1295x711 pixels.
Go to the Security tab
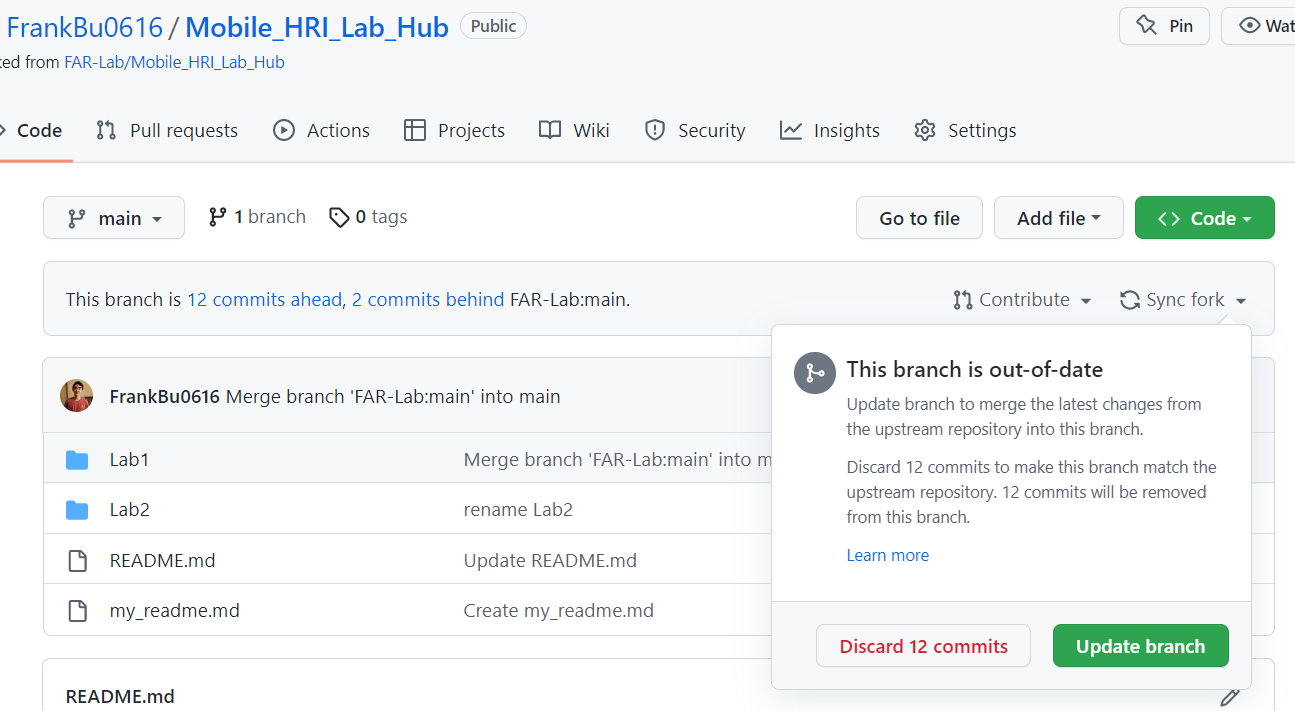[695, 130]
